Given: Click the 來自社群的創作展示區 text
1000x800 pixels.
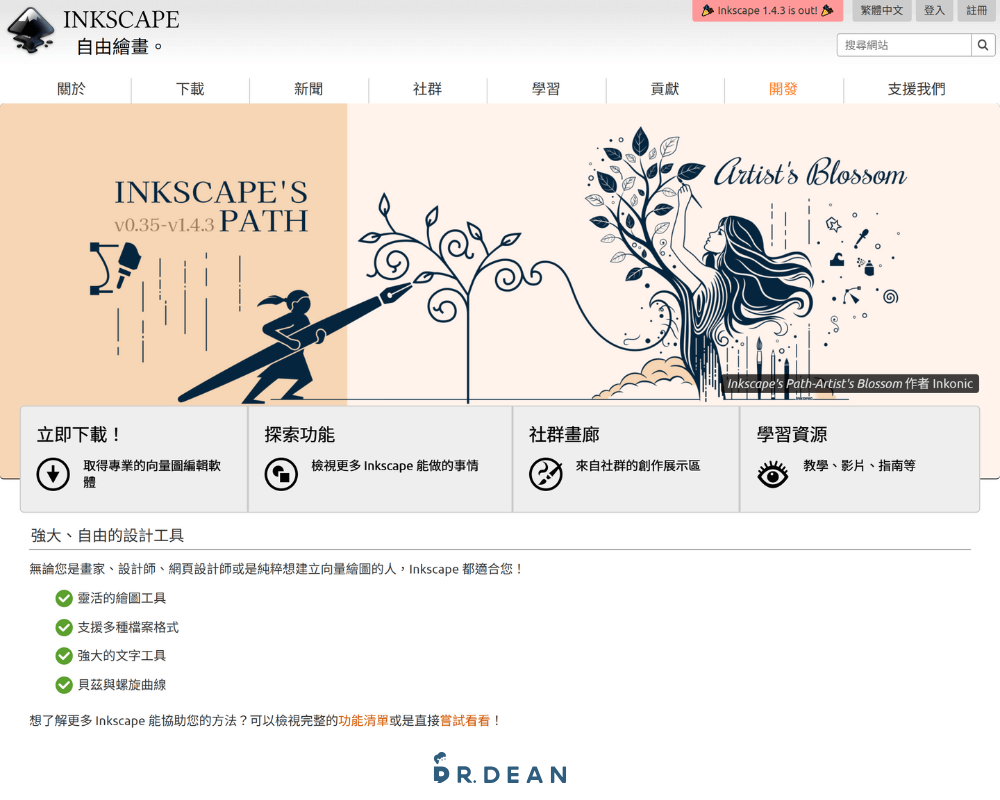Looking at the screenshot, I should 638,466.
